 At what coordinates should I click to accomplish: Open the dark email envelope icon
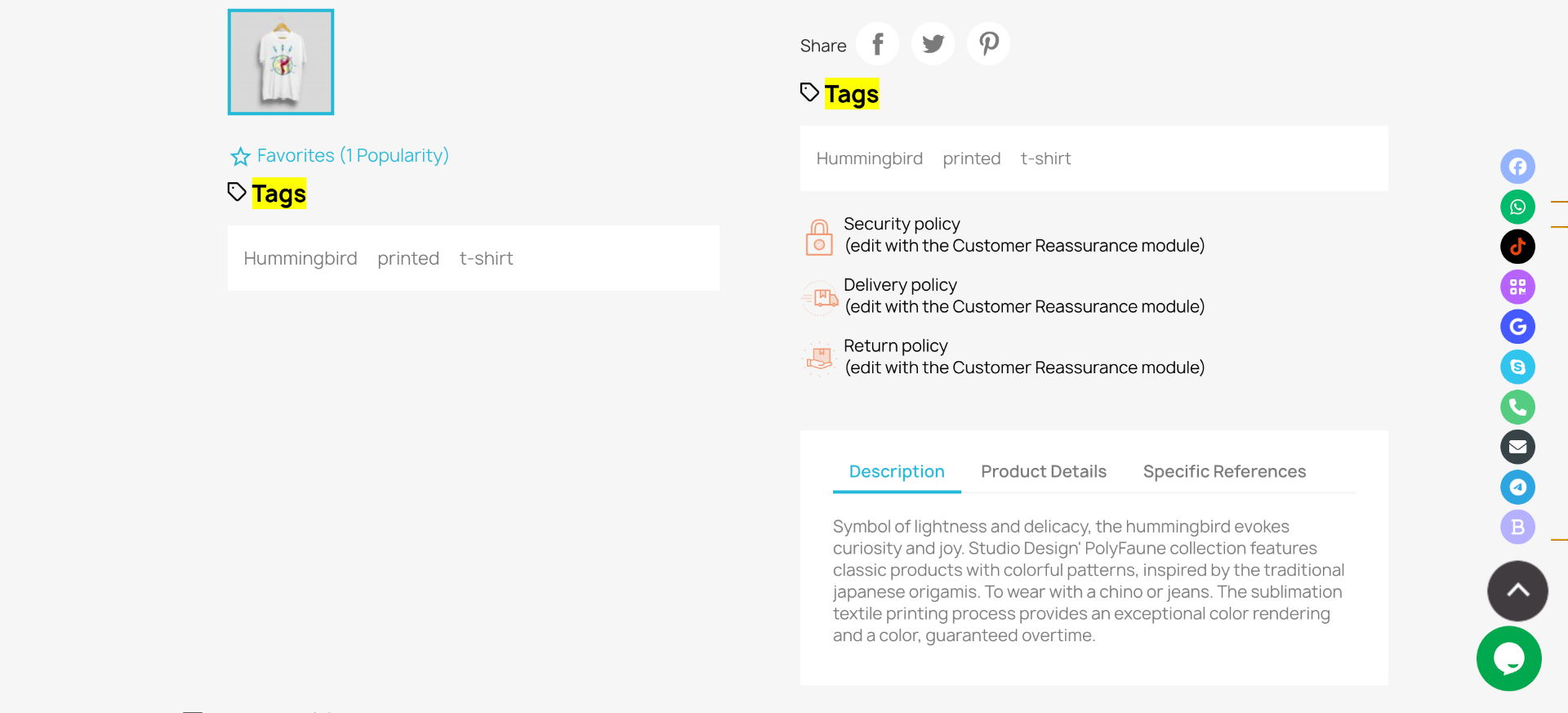pyautogui.click(x=1517, y=447)
